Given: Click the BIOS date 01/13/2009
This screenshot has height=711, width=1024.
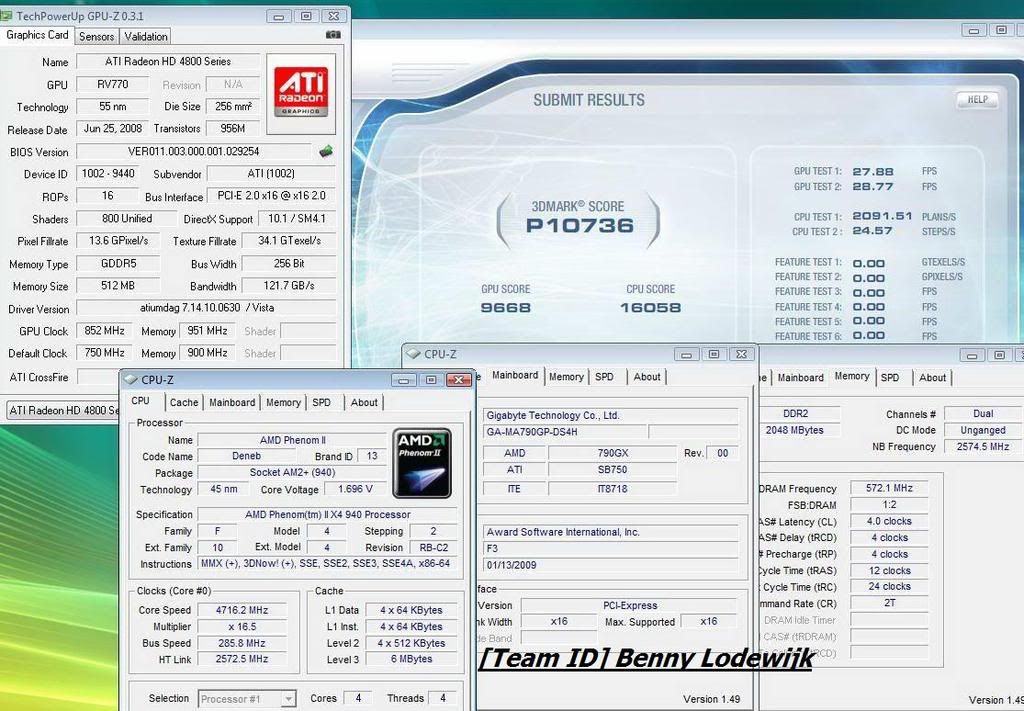Looking at the screenshot, I should 611,565.
